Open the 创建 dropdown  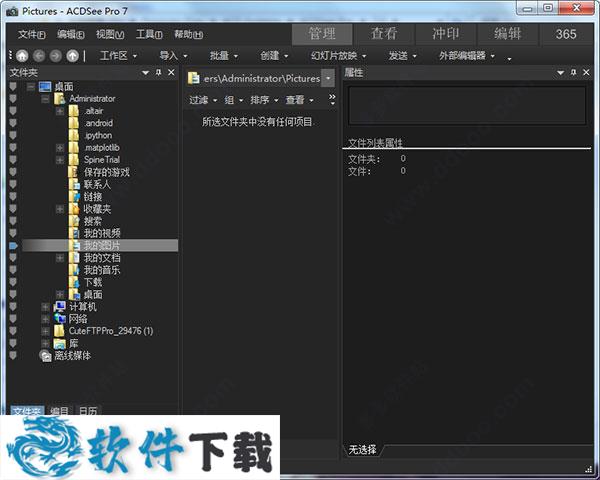274,56
